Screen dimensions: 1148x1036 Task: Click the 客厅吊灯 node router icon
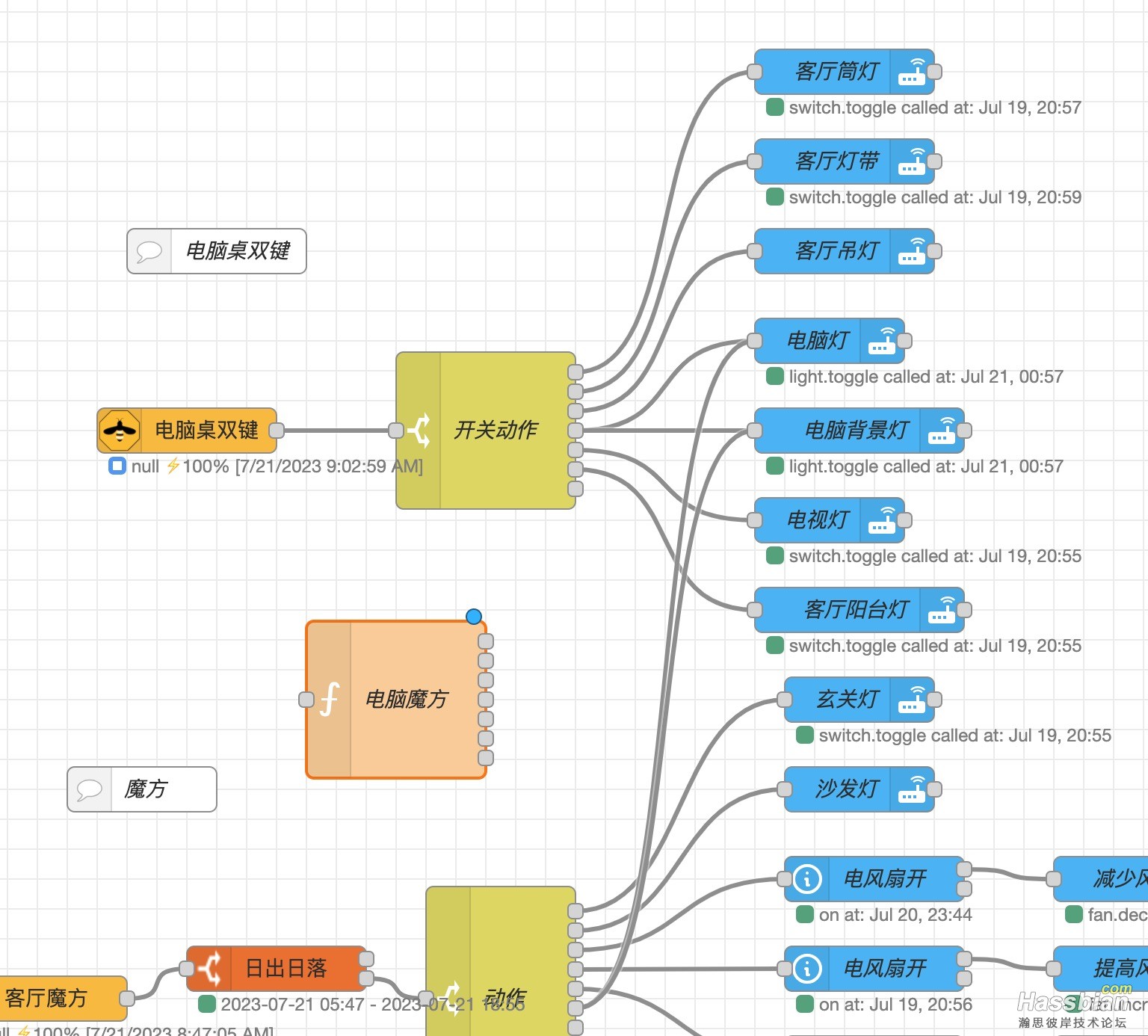912,250
